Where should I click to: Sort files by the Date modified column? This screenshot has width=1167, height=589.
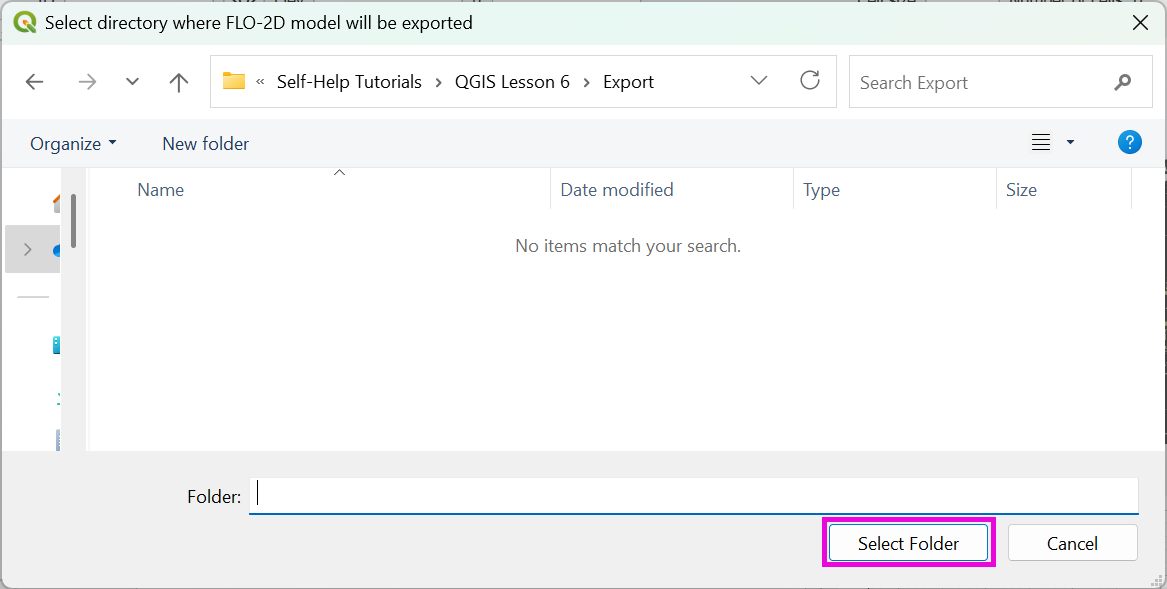(617, 190)
